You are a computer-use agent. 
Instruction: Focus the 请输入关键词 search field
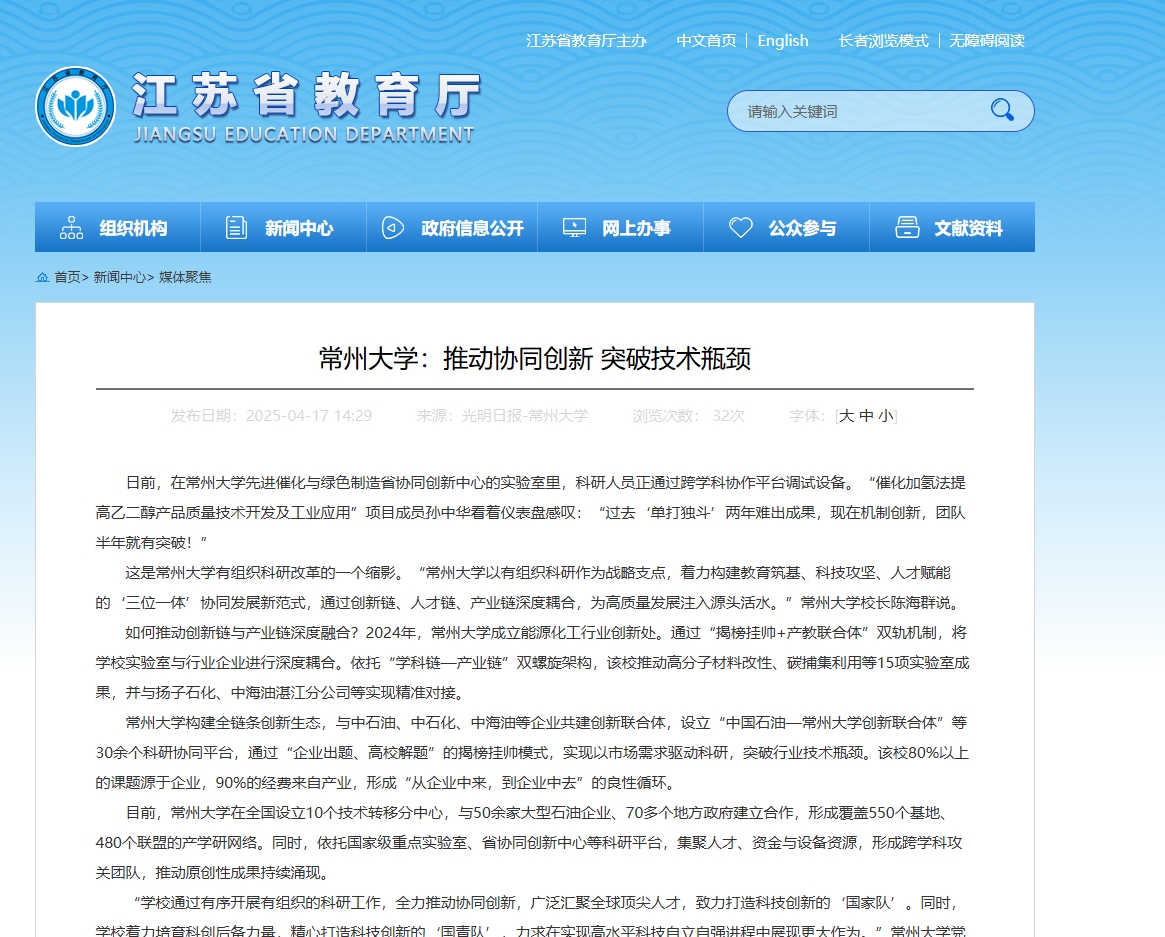(860, 111)
